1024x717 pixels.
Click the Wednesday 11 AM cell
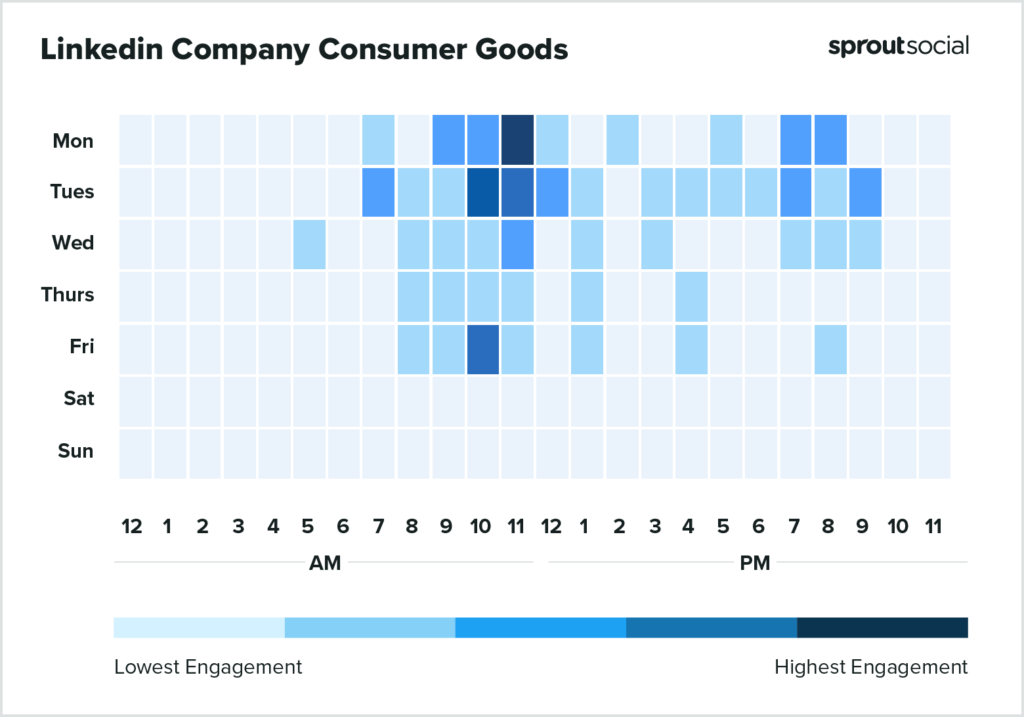[517, 244]
